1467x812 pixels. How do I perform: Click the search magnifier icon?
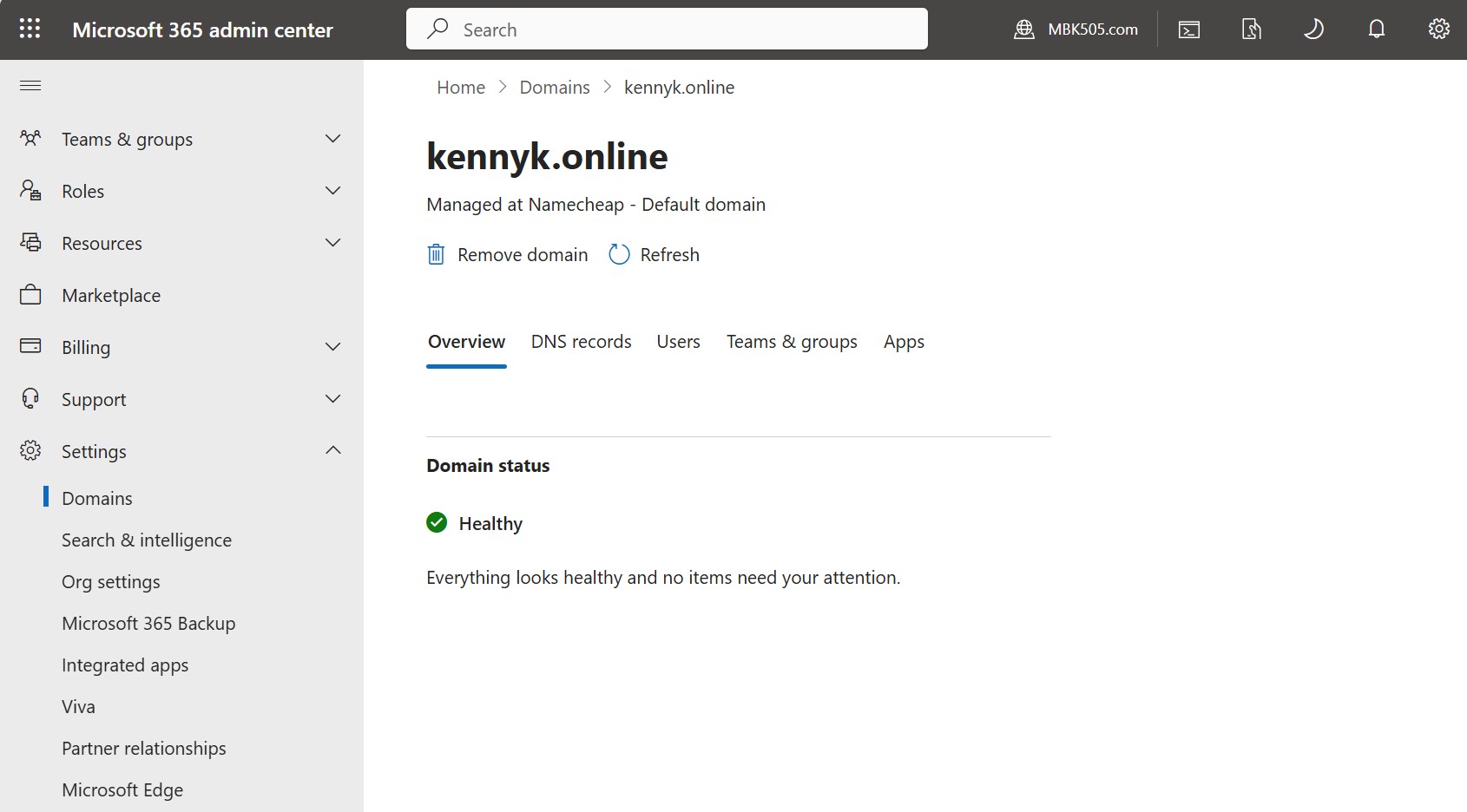437,29
